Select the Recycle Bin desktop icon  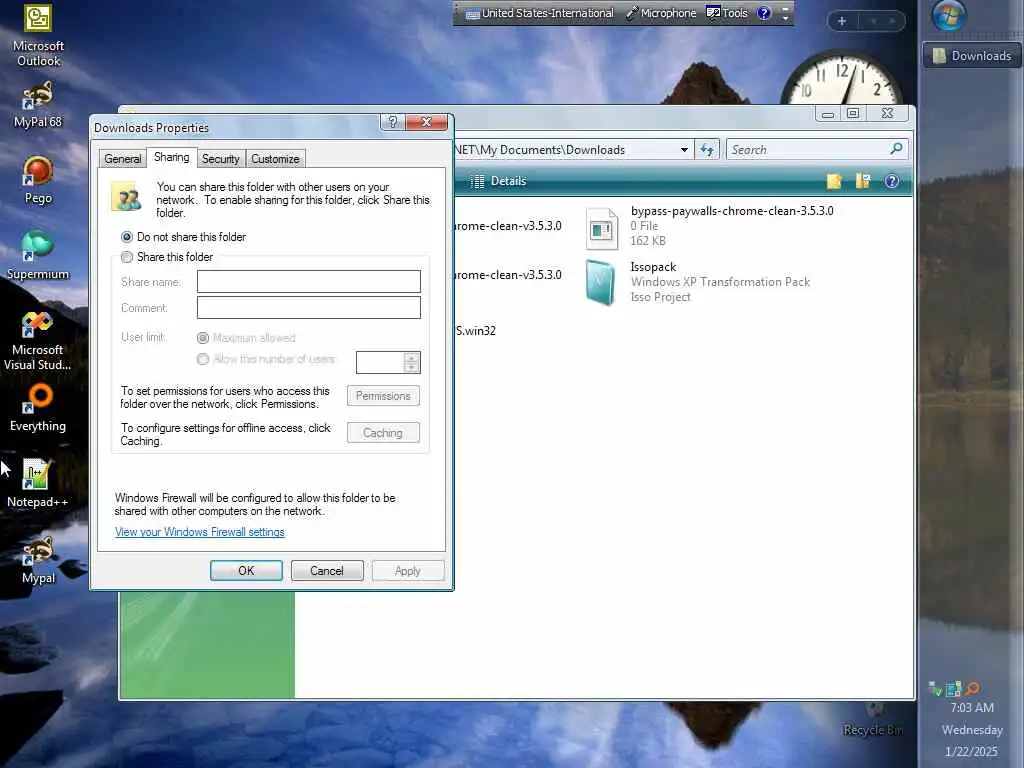(x=873, y=718)
